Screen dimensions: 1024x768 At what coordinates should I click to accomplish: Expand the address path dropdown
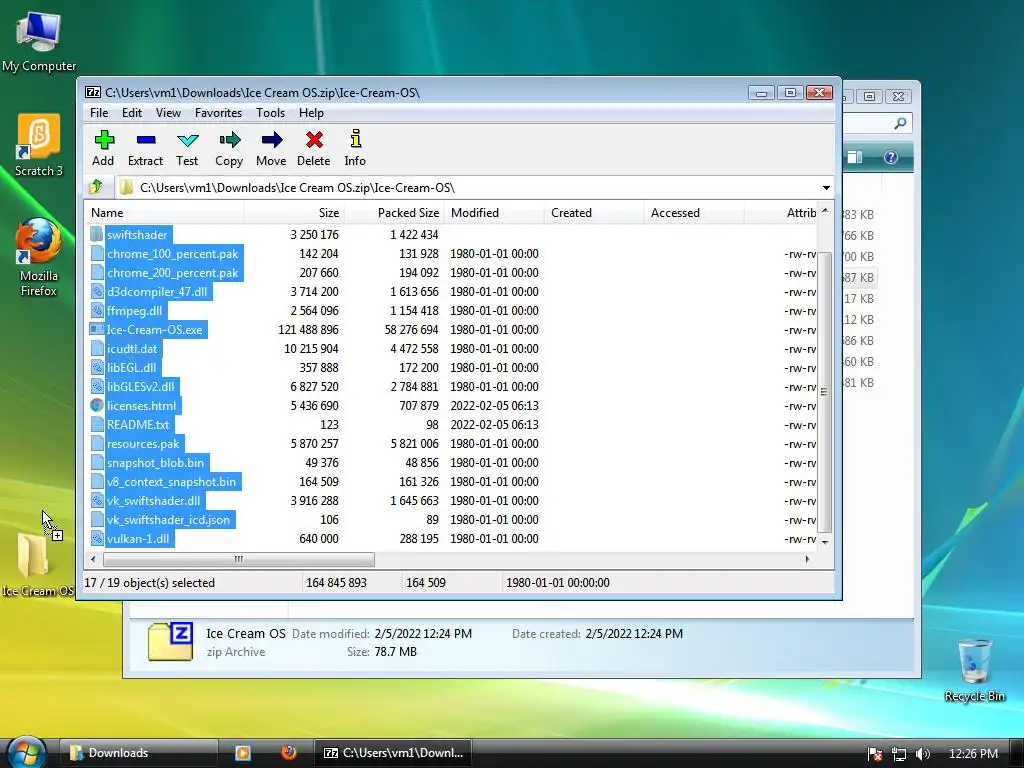[826, 188]
